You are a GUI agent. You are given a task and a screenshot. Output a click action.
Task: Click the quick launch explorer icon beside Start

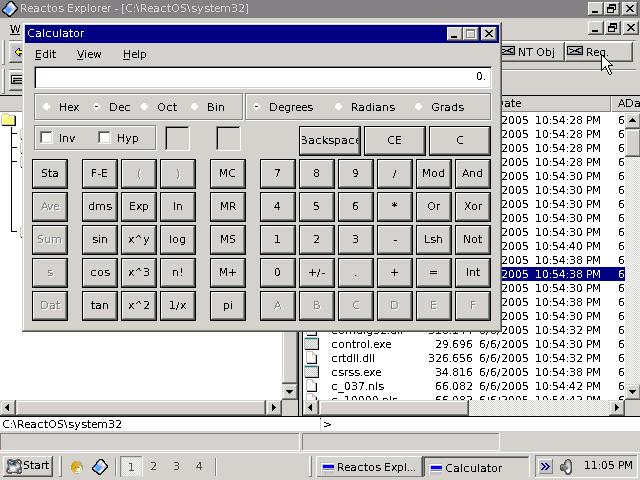pyautogui.click(x=77, y=466)
